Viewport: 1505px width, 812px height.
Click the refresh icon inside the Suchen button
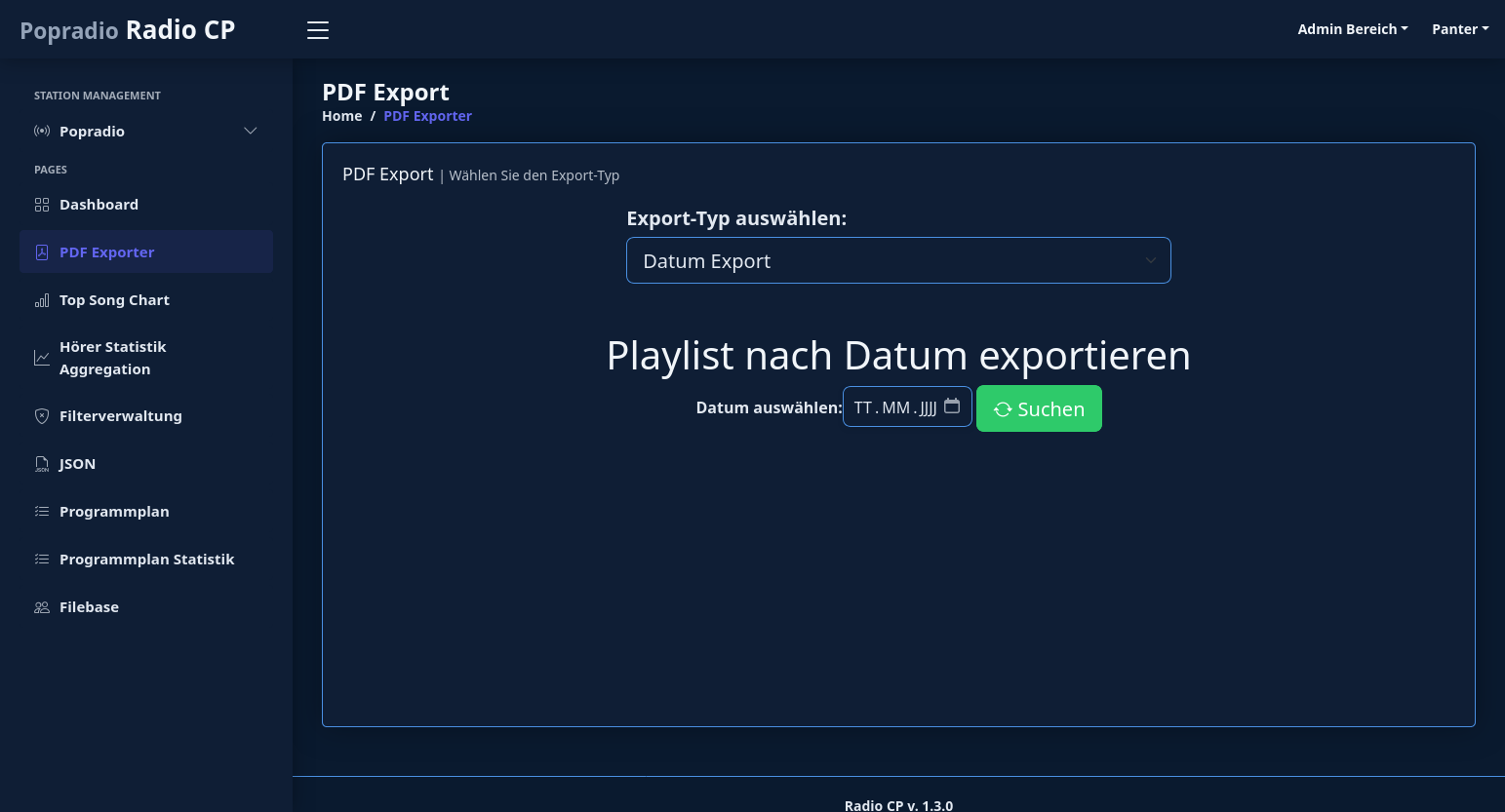(1003, 408)
